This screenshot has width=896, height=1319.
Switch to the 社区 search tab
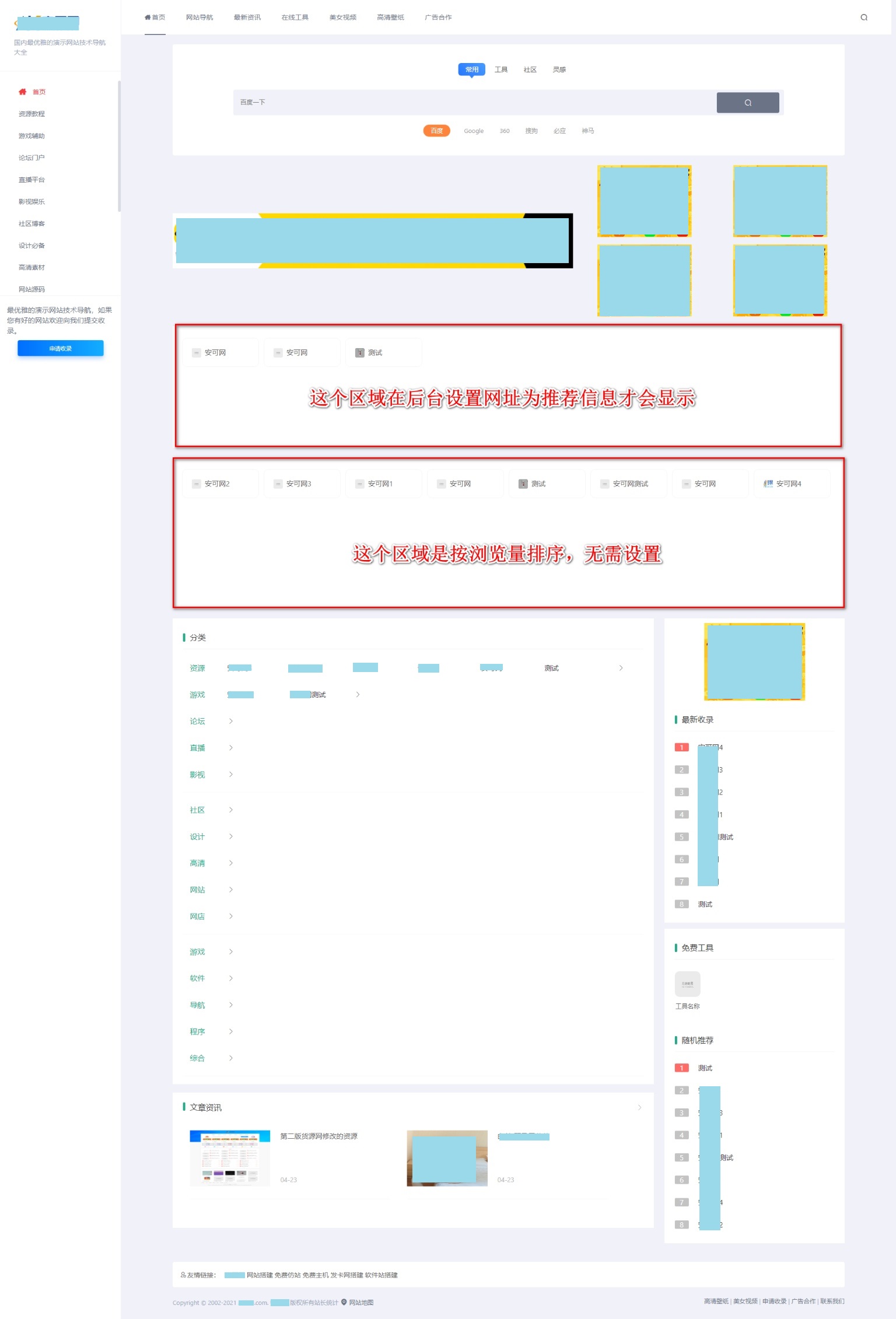click(x=530, y=69)
